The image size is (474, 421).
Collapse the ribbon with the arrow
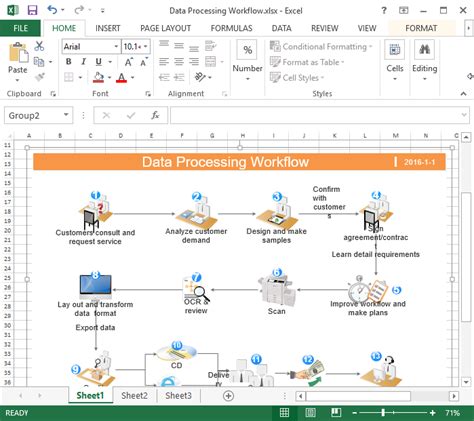click(x=464, y=94)
